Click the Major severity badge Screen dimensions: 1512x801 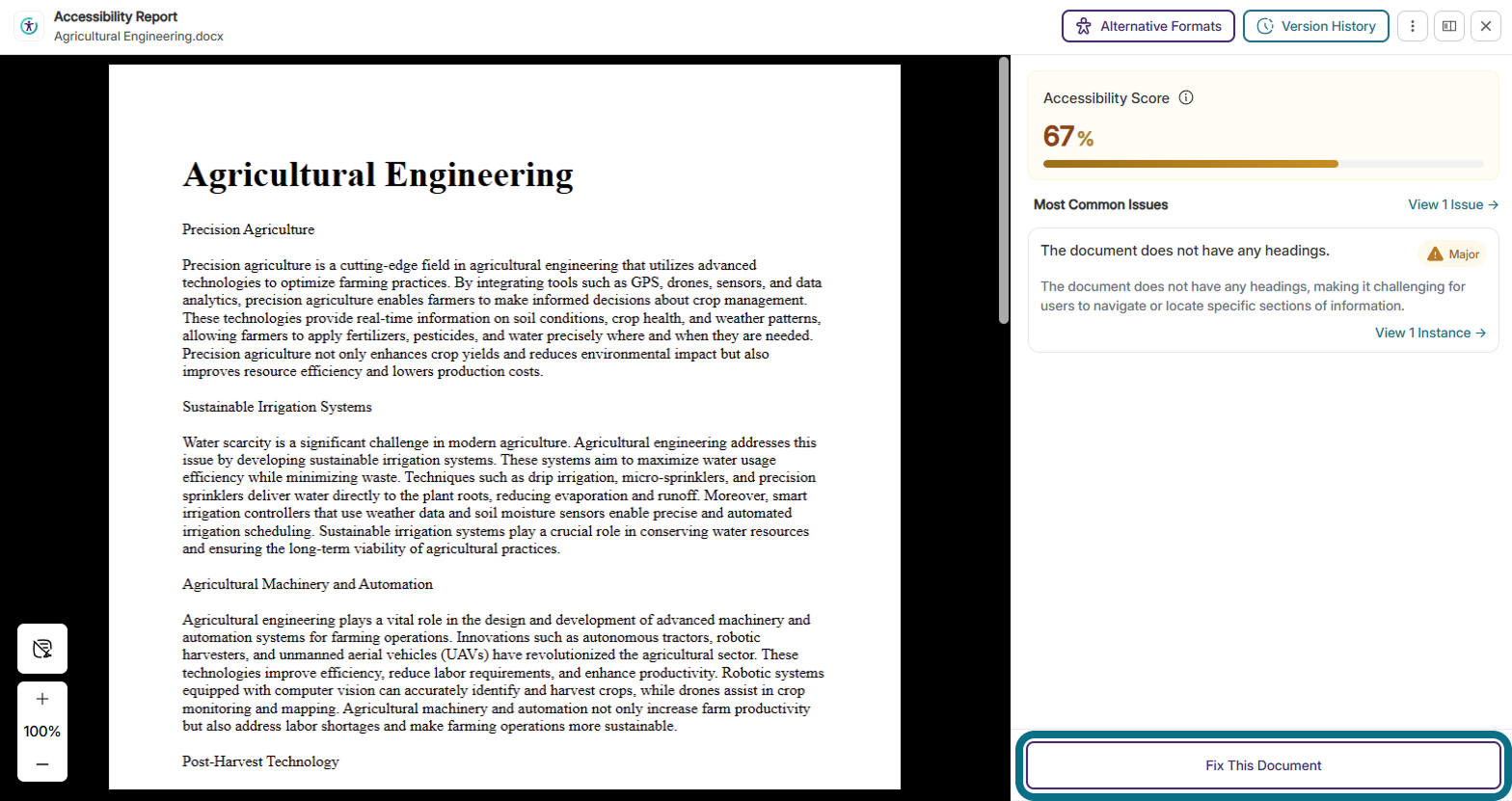(x=1452, y=254)
